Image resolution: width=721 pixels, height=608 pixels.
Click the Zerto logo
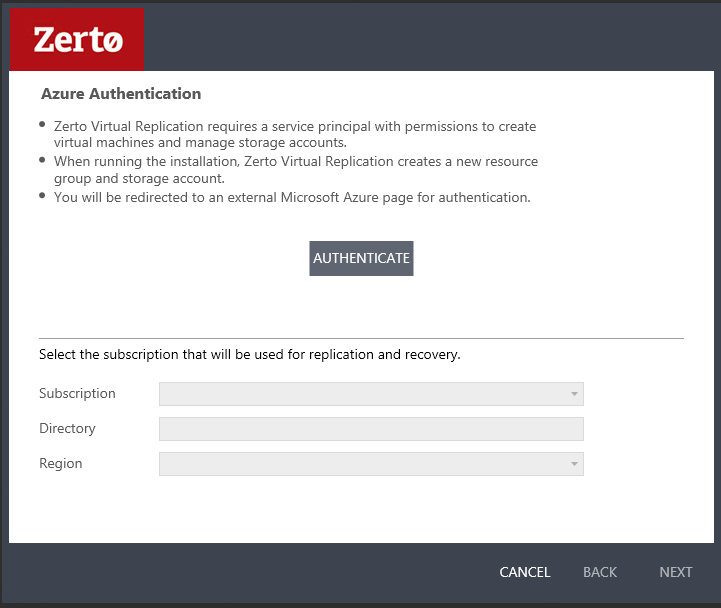point(77,40)
